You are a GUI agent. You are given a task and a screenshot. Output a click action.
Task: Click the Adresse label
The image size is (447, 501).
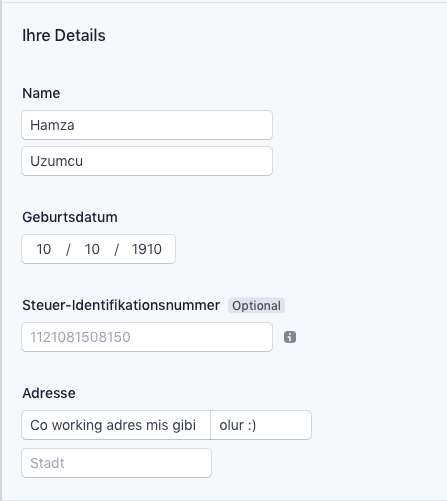tap(49, 393)
